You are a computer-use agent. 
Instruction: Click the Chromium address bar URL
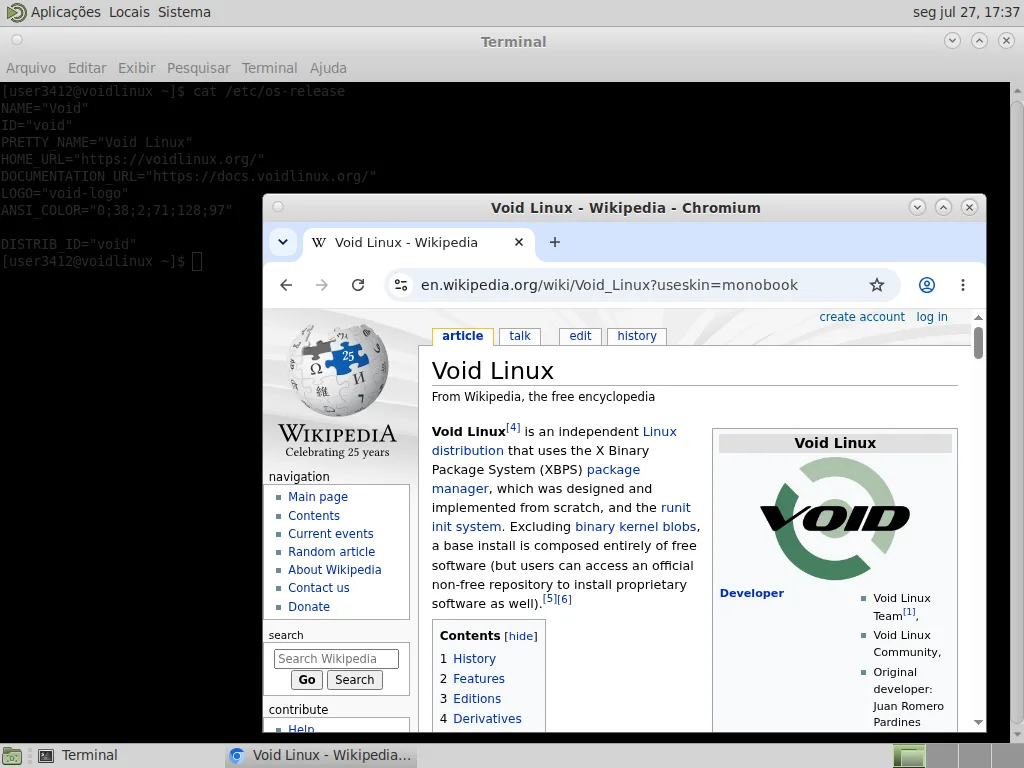click(609, 285)
